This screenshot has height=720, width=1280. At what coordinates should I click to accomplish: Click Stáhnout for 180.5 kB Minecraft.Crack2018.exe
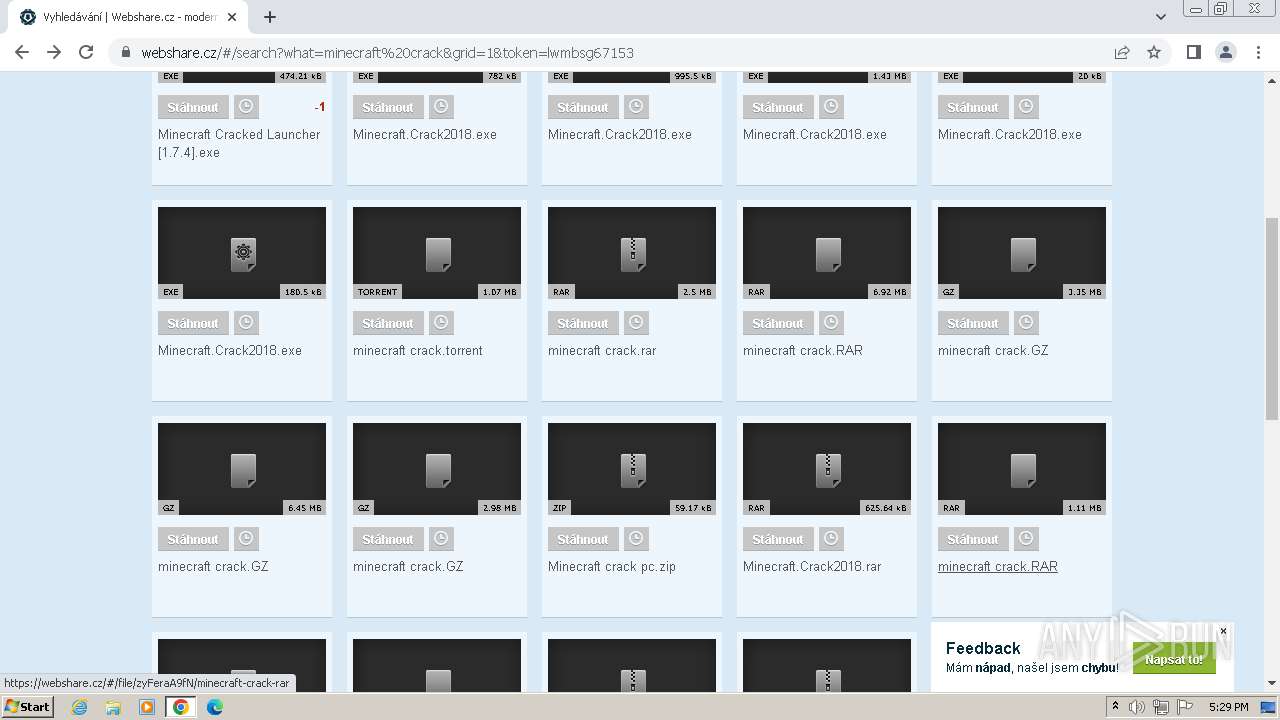pyautogui.click(x=193, y=323)
